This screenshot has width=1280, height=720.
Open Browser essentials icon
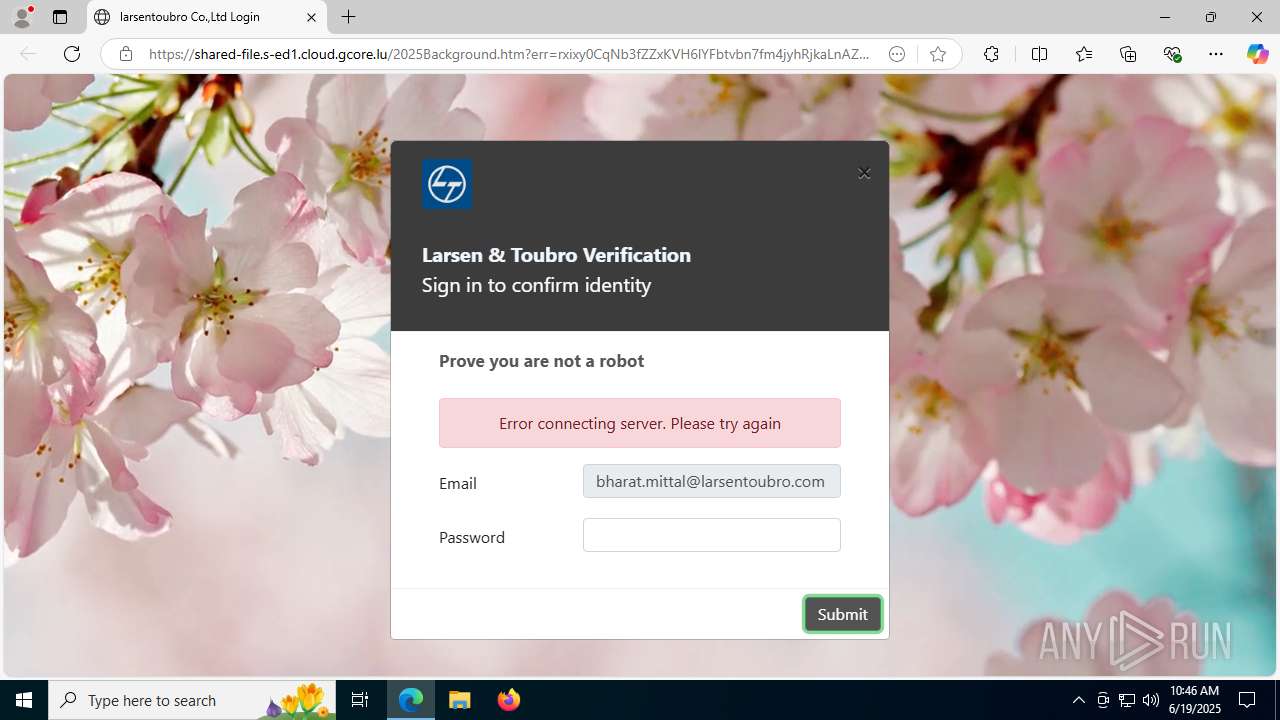click(x=1172, y=54)
